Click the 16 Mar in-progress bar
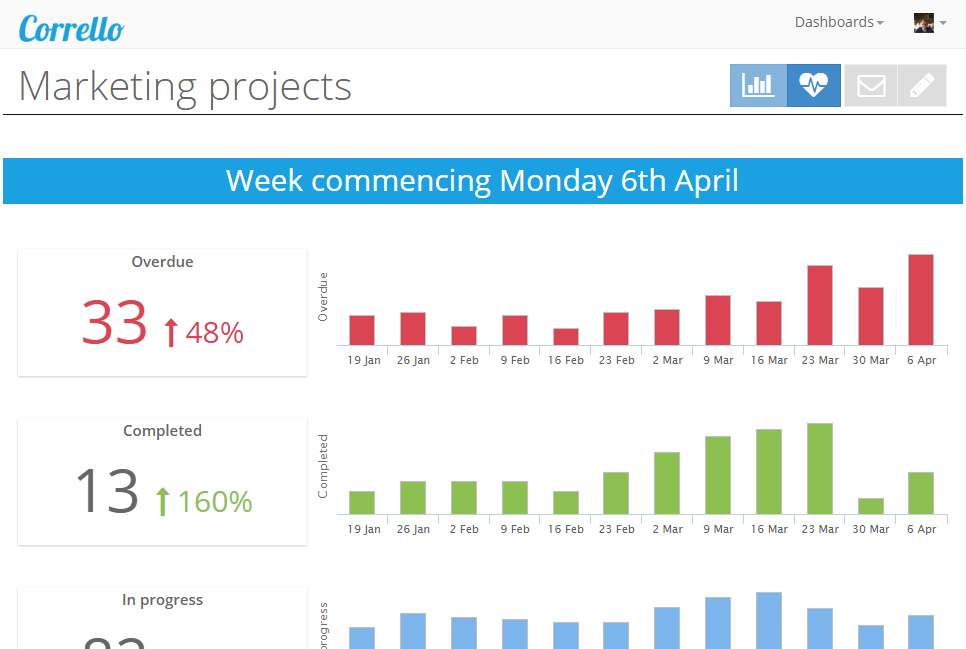This screenshot has height=649, width=966. [769, 620]
